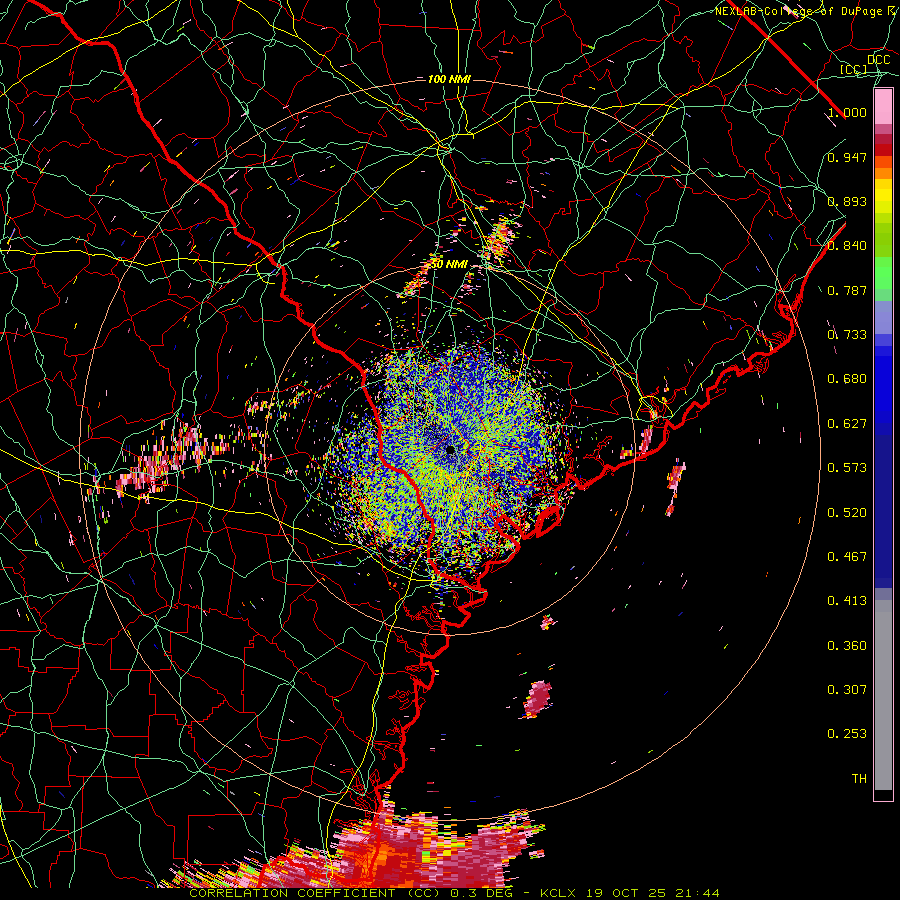Click the 0.840 scale value
Viewport: 900px width, 900px height.
pos(847,246)
